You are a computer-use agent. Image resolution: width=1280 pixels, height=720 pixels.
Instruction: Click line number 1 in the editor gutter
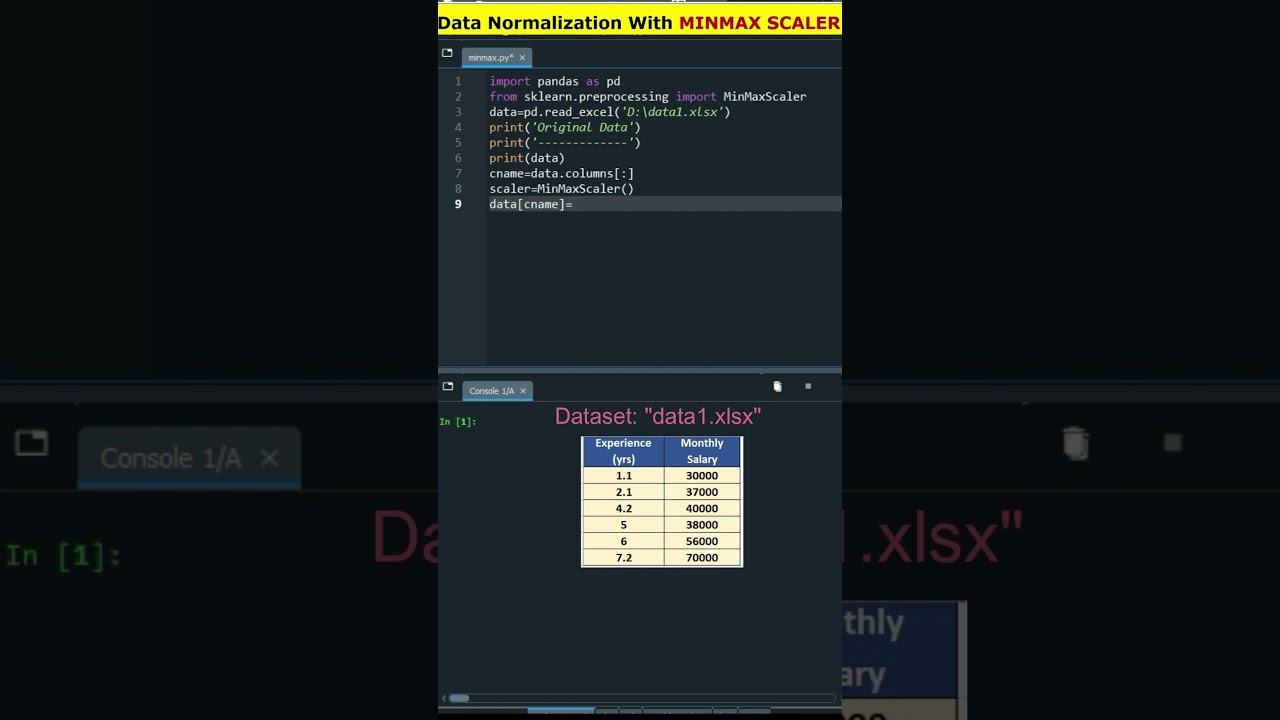coord(458,81)
